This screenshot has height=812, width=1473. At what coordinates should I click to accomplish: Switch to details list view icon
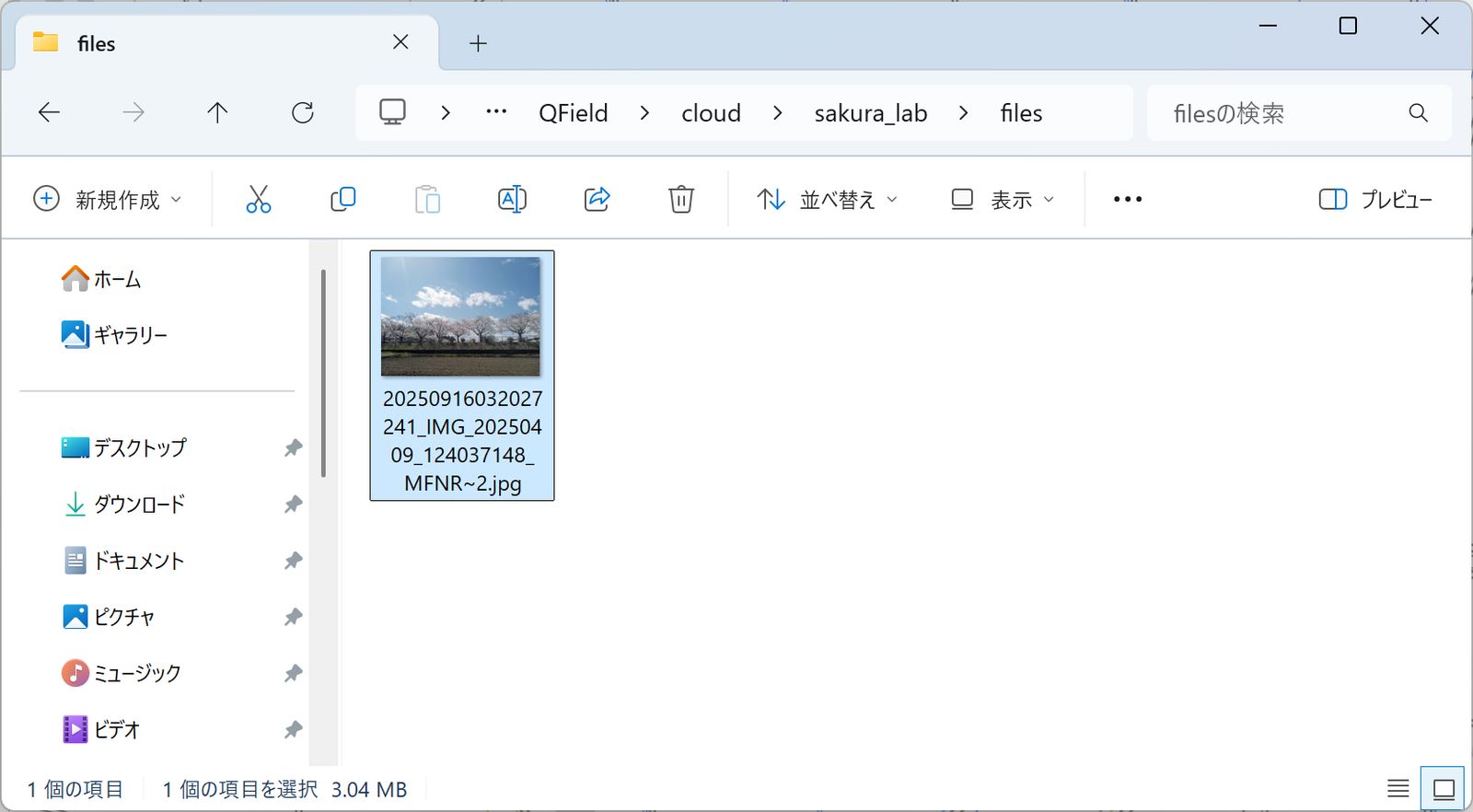[1398, 788]
